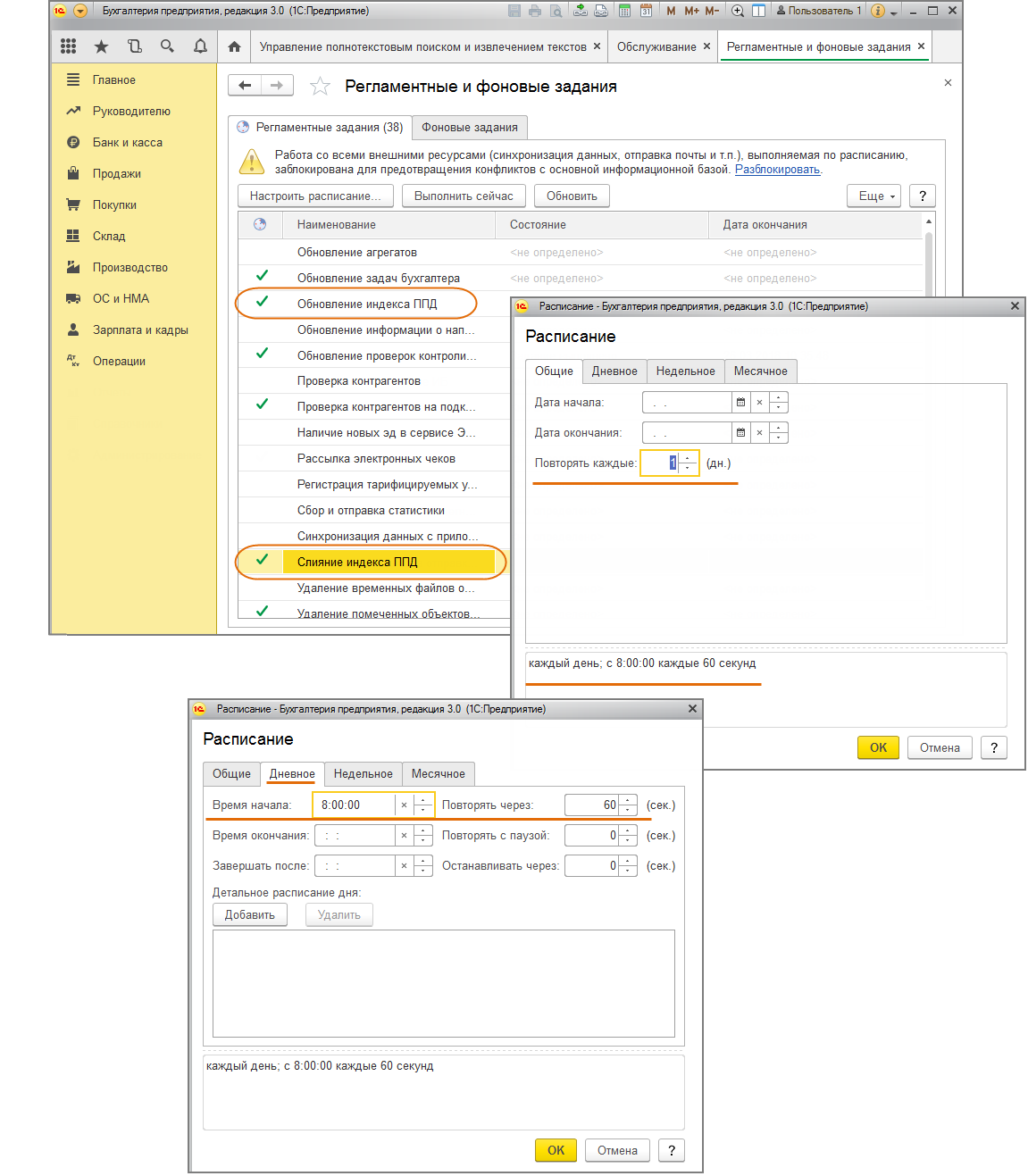This screenshot has width=1028, height=1176.
Task: Open the Покупки section
Action: 114,204
